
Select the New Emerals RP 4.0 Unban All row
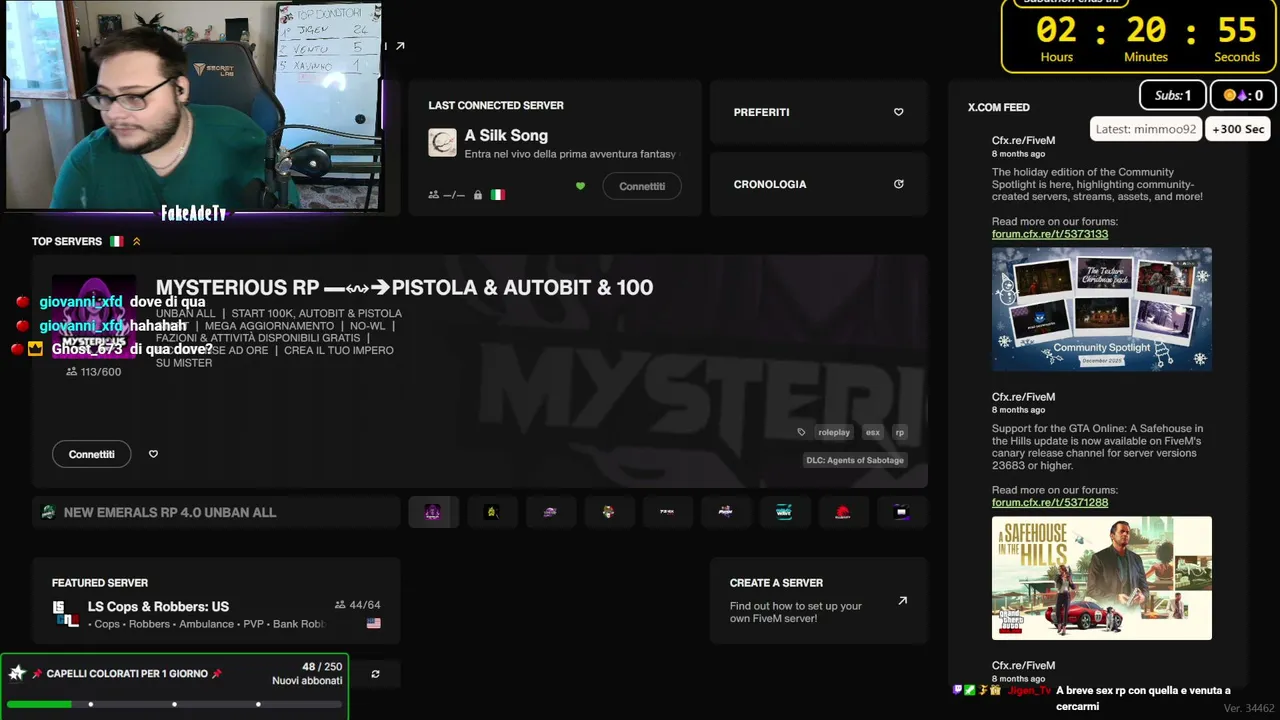pyautogui.click(x=216, y=512)
